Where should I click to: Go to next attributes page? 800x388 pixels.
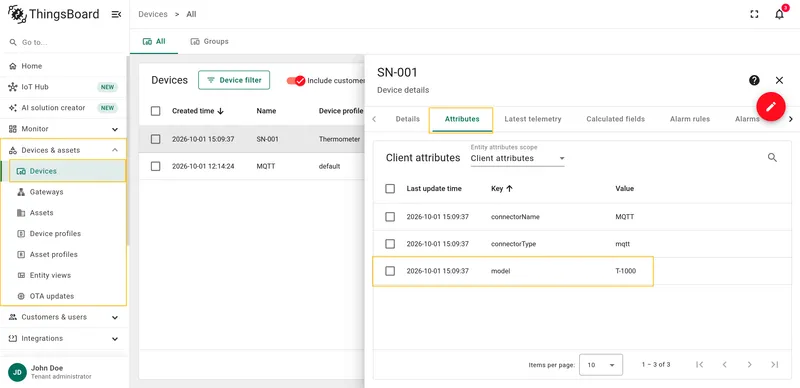(x=749, y=365)
